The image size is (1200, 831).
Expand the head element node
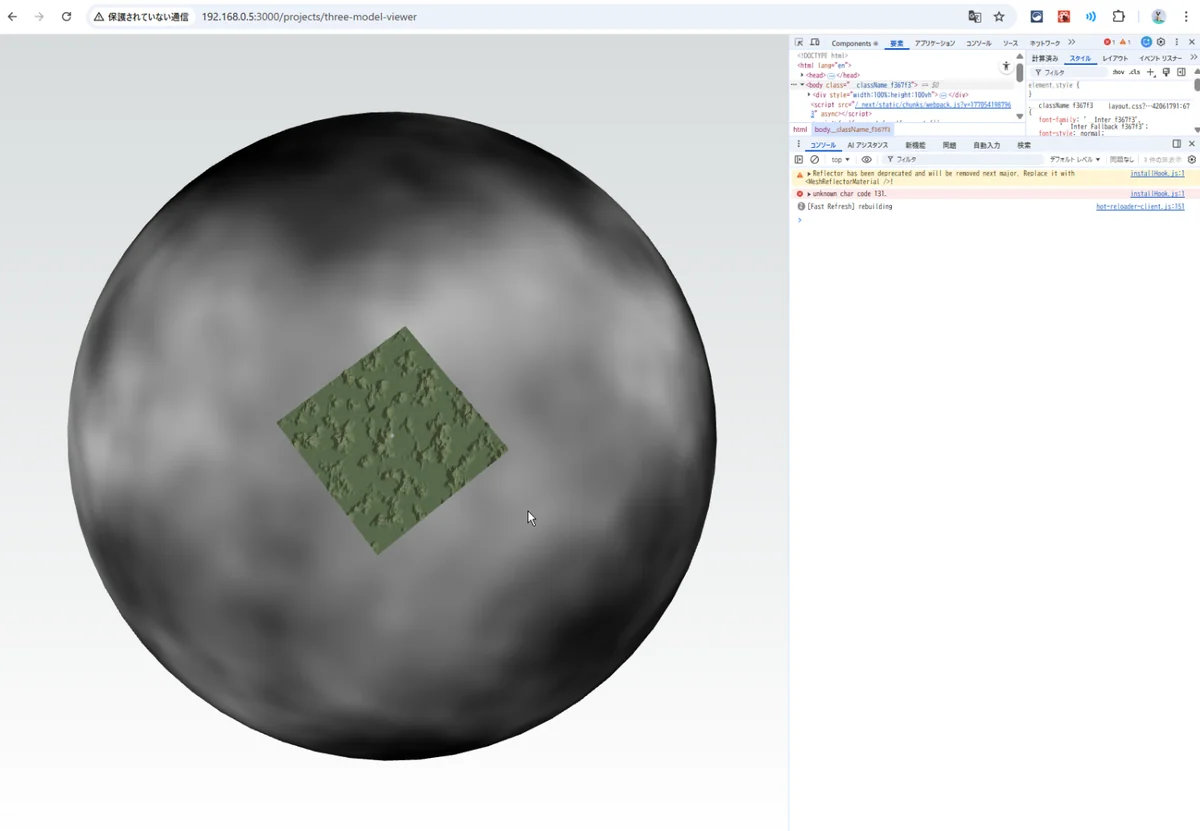pos(801,75)
